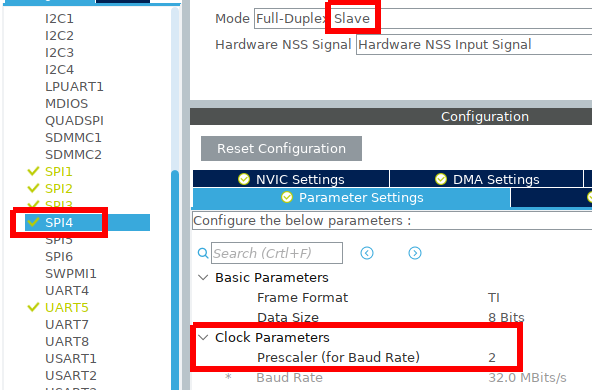Image resolution: width=592 pixels, height=390 pixels.
Task: Select SDMMC2 peripheral
Action: click(73, 154)
